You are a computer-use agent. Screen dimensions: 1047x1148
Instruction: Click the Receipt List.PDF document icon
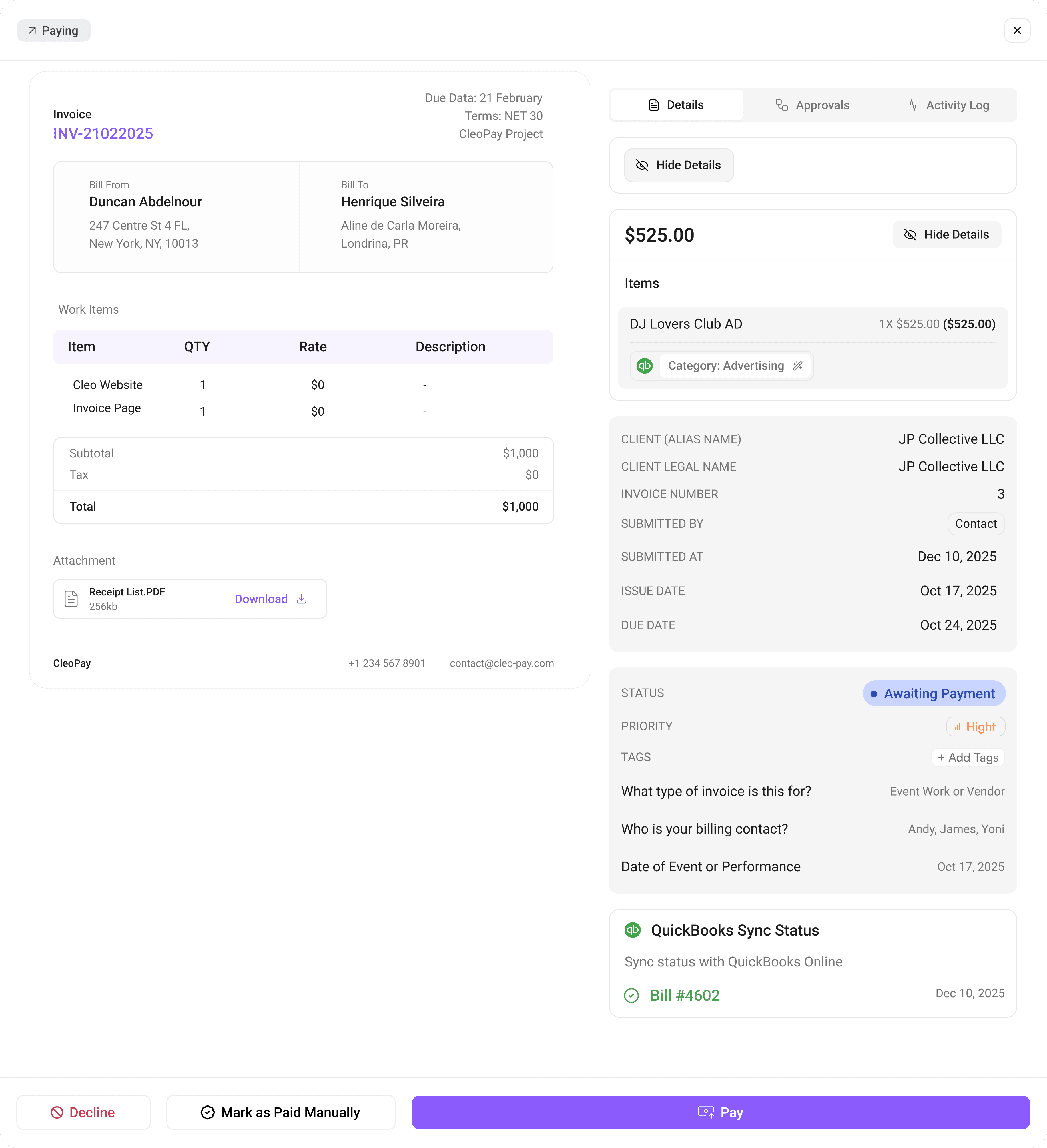(x=71, y=599)
